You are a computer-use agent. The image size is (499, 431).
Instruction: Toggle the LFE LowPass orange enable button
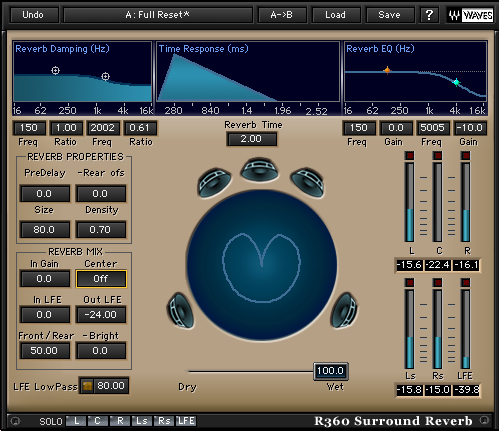tap(87, 386)
